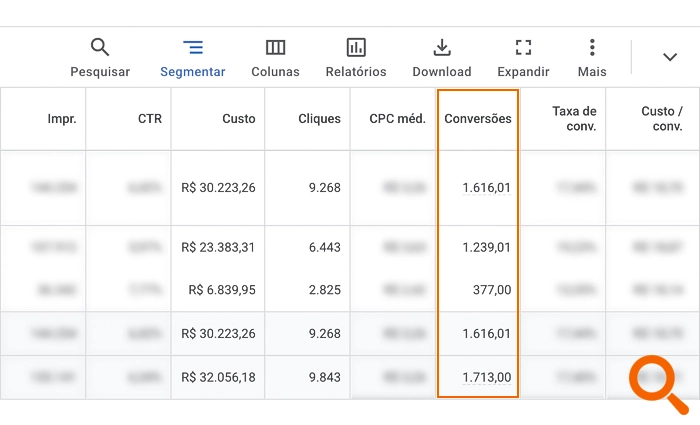The image size is (700, 425).
Task: Sort by the CTR column header
Action: [x=150, y=119]
